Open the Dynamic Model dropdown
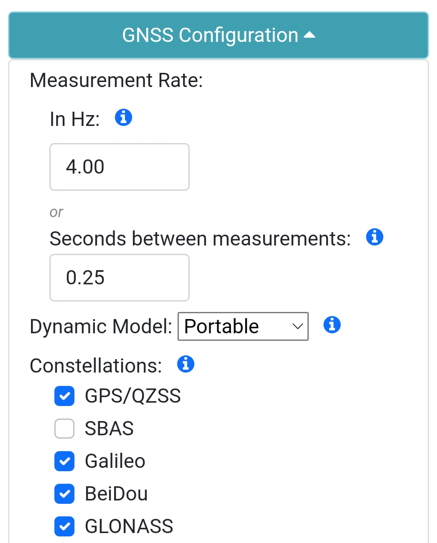 click(x=243, y=327)
